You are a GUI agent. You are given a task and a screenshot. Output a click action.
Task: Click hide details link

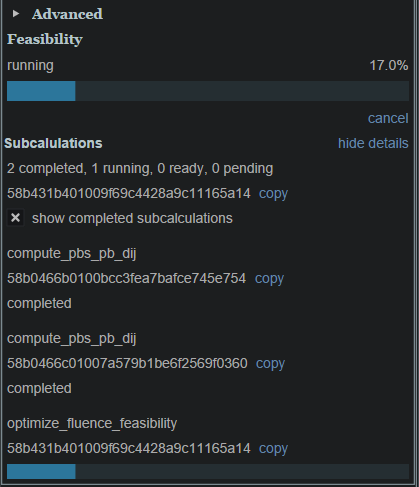point(373,143)
